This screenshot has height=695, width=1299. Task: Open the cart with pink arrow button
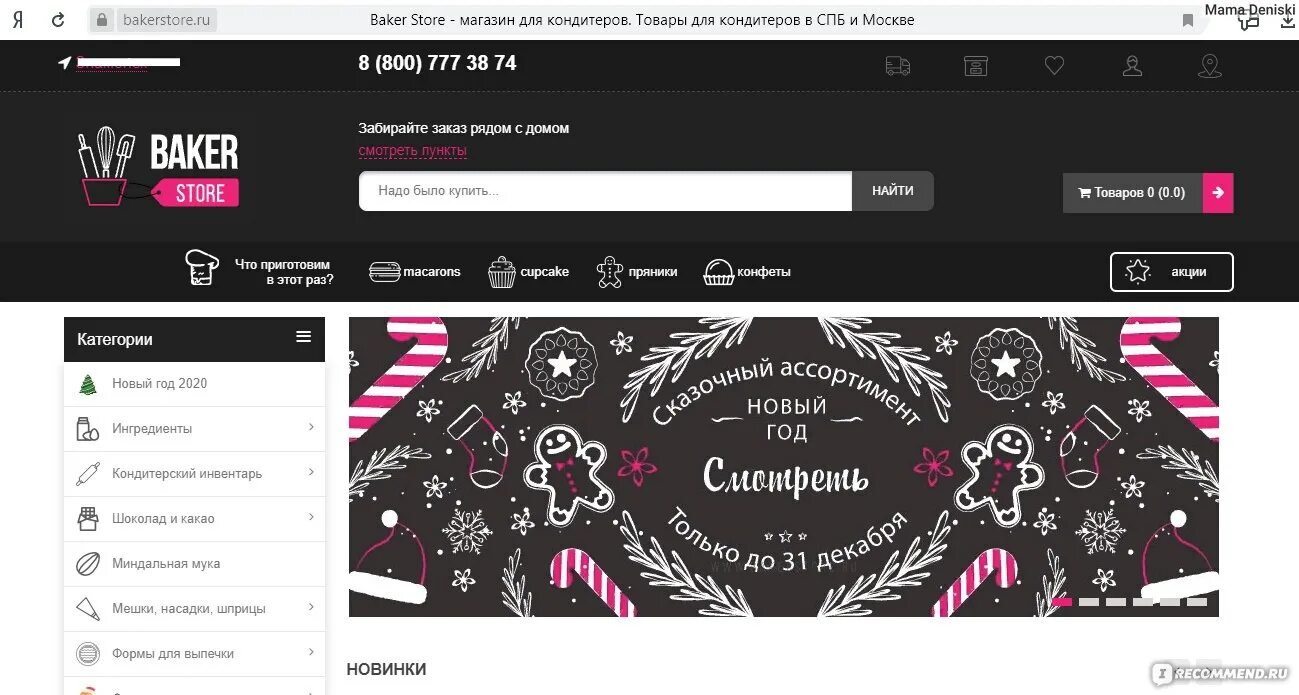pyautogui.click(x=1218, y=193)
